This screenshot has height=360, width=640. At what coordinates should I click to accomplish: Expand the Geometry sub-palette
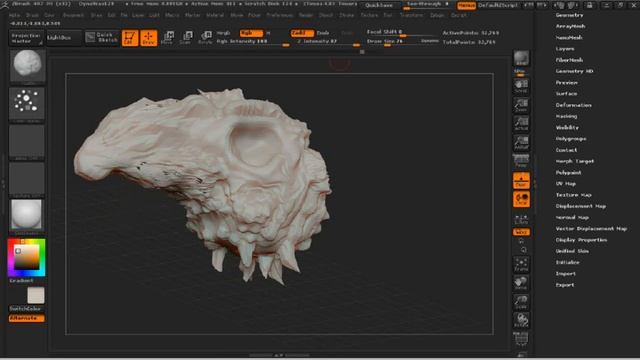point(569,15)
